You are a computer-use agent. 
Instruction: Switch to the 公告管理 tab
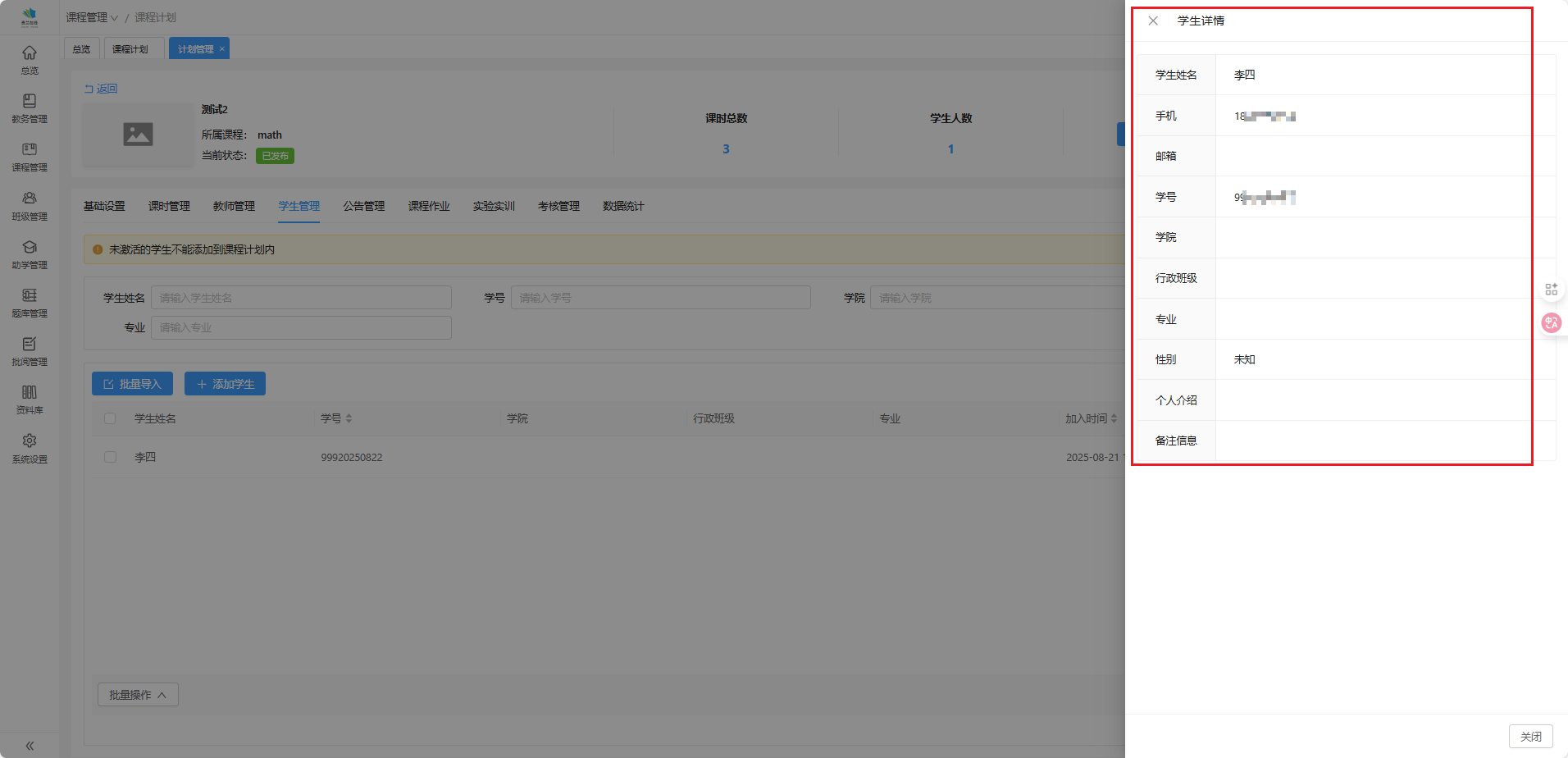363,206
